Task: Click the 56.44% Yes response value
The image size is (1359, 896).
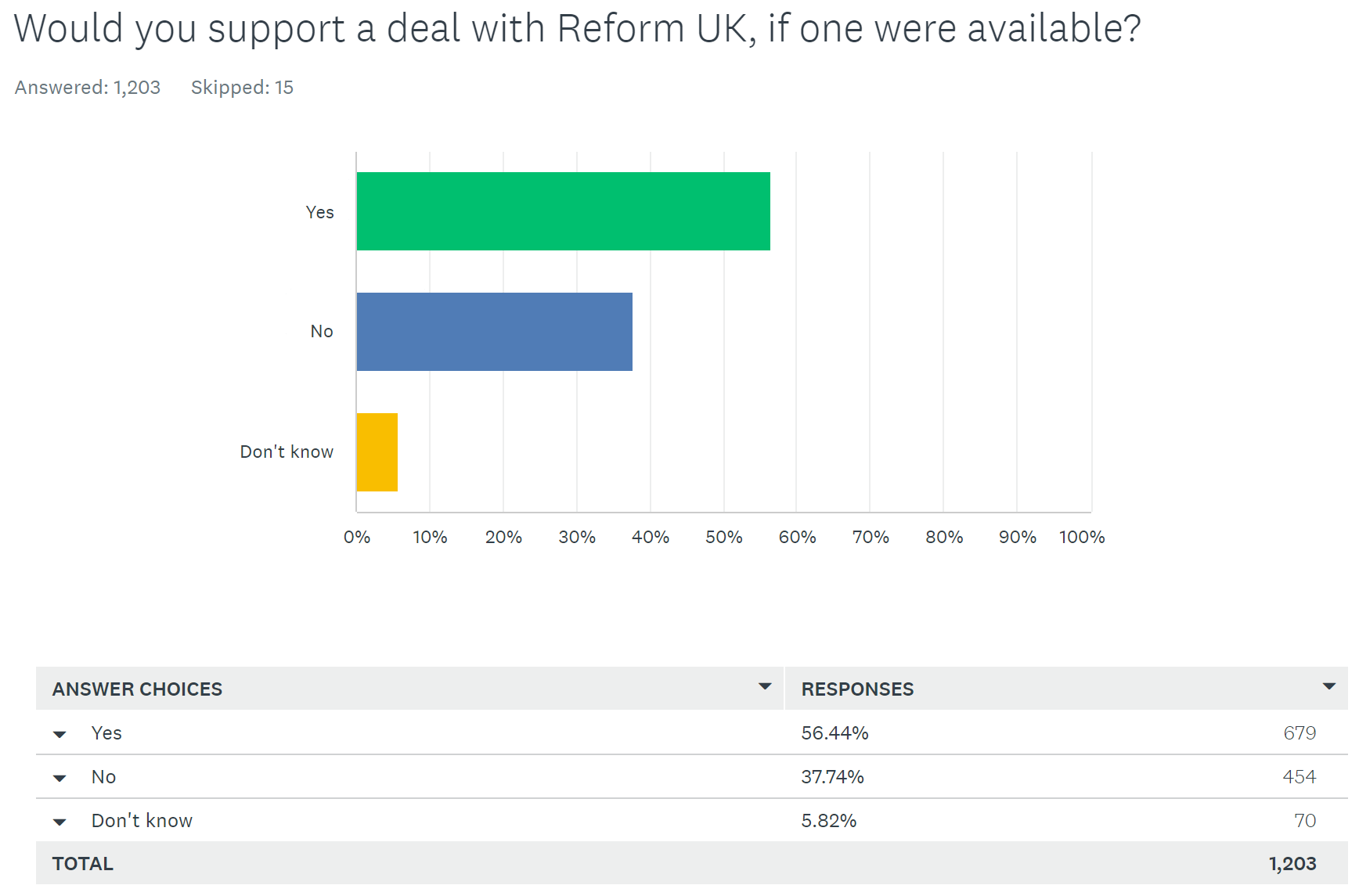Action: 835,733
